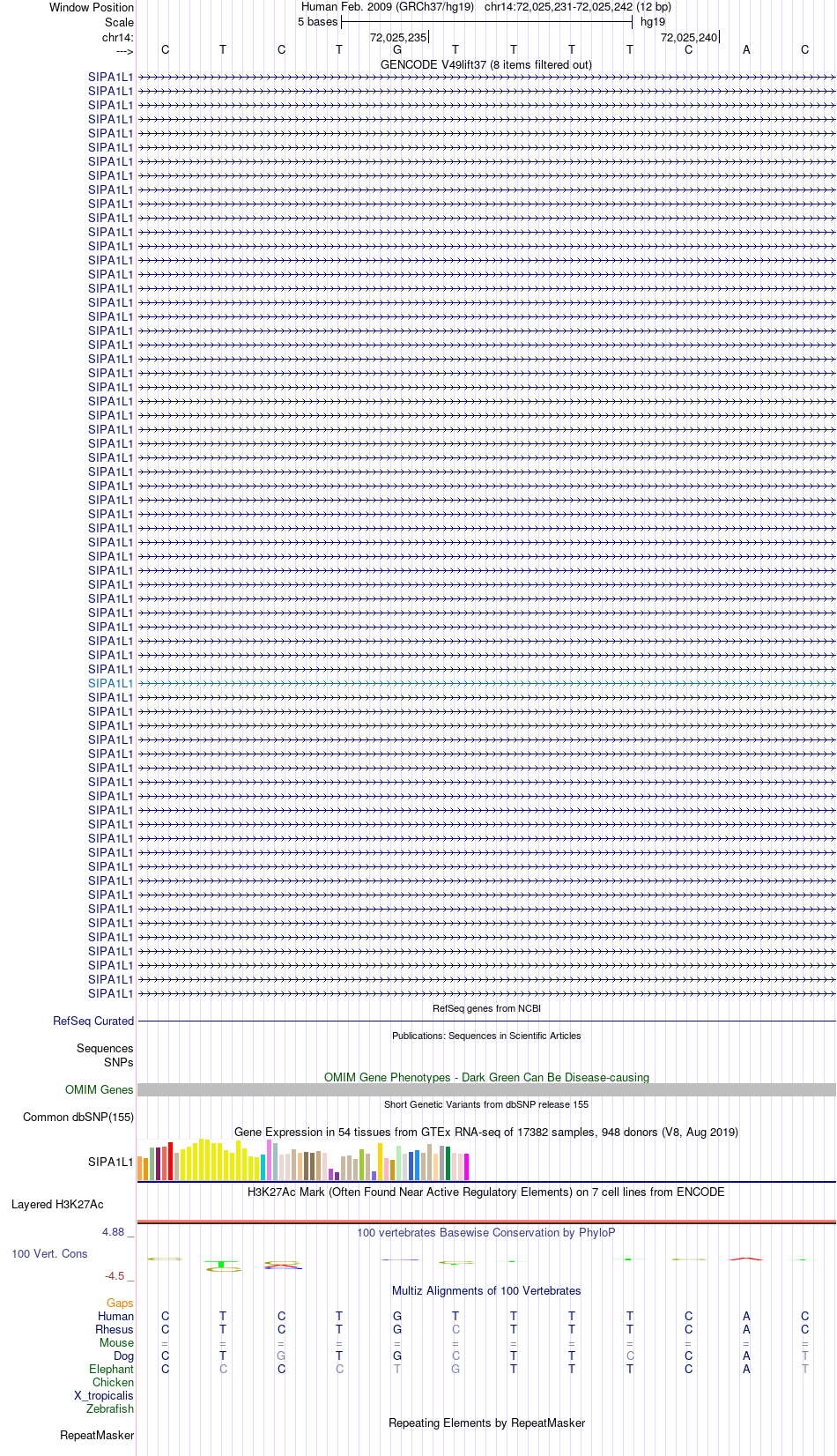Screen dimensions: 837x1456
Task: Open the RefSeq genes from NCBI track title
Action: pyautogui.click(x=486, y=1009)
